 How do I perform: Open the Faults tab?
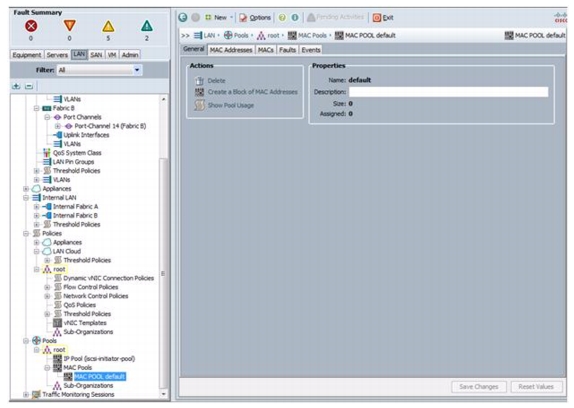coord(287,50)
